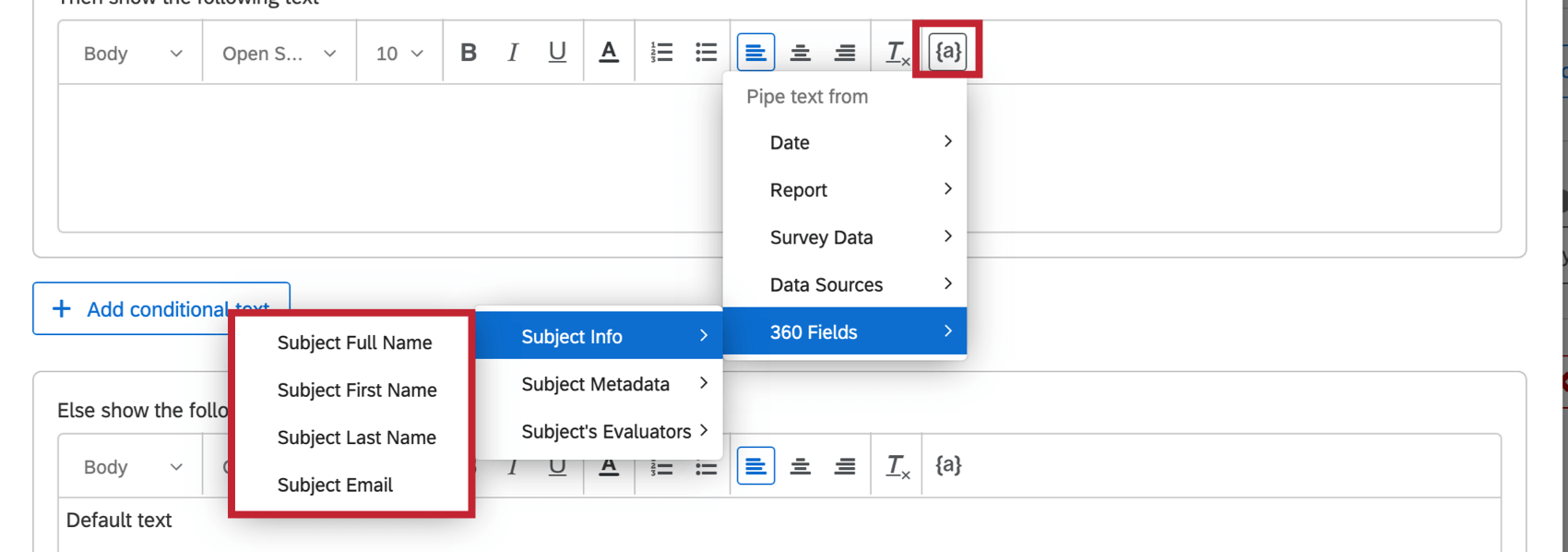Underline text using top toolbar icon

pos(557,53)
